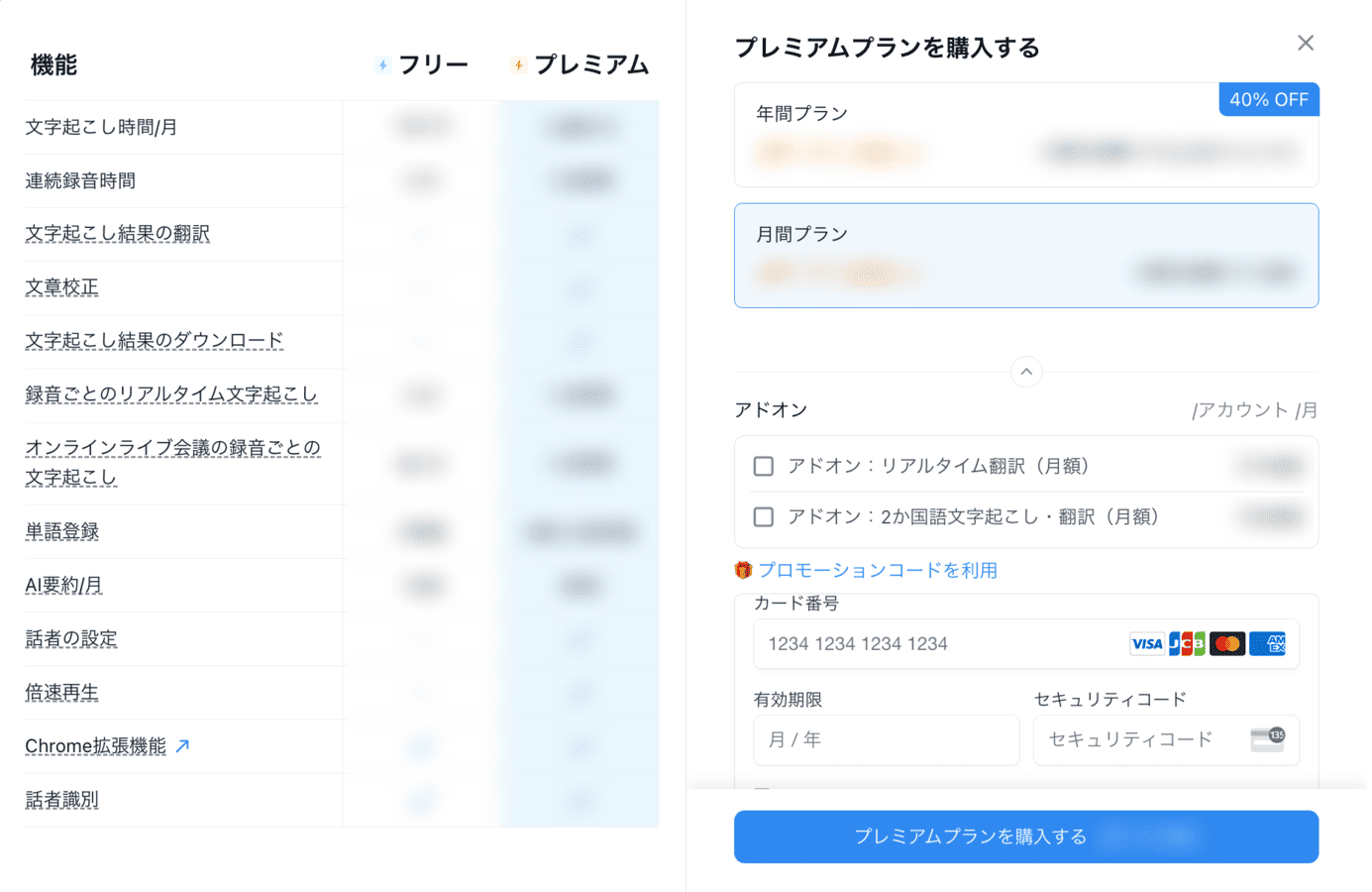Screen dimensions: 1372x892
Task: Click the external arrow icon beside Chrome拡張機能
Action: (182, 746)
